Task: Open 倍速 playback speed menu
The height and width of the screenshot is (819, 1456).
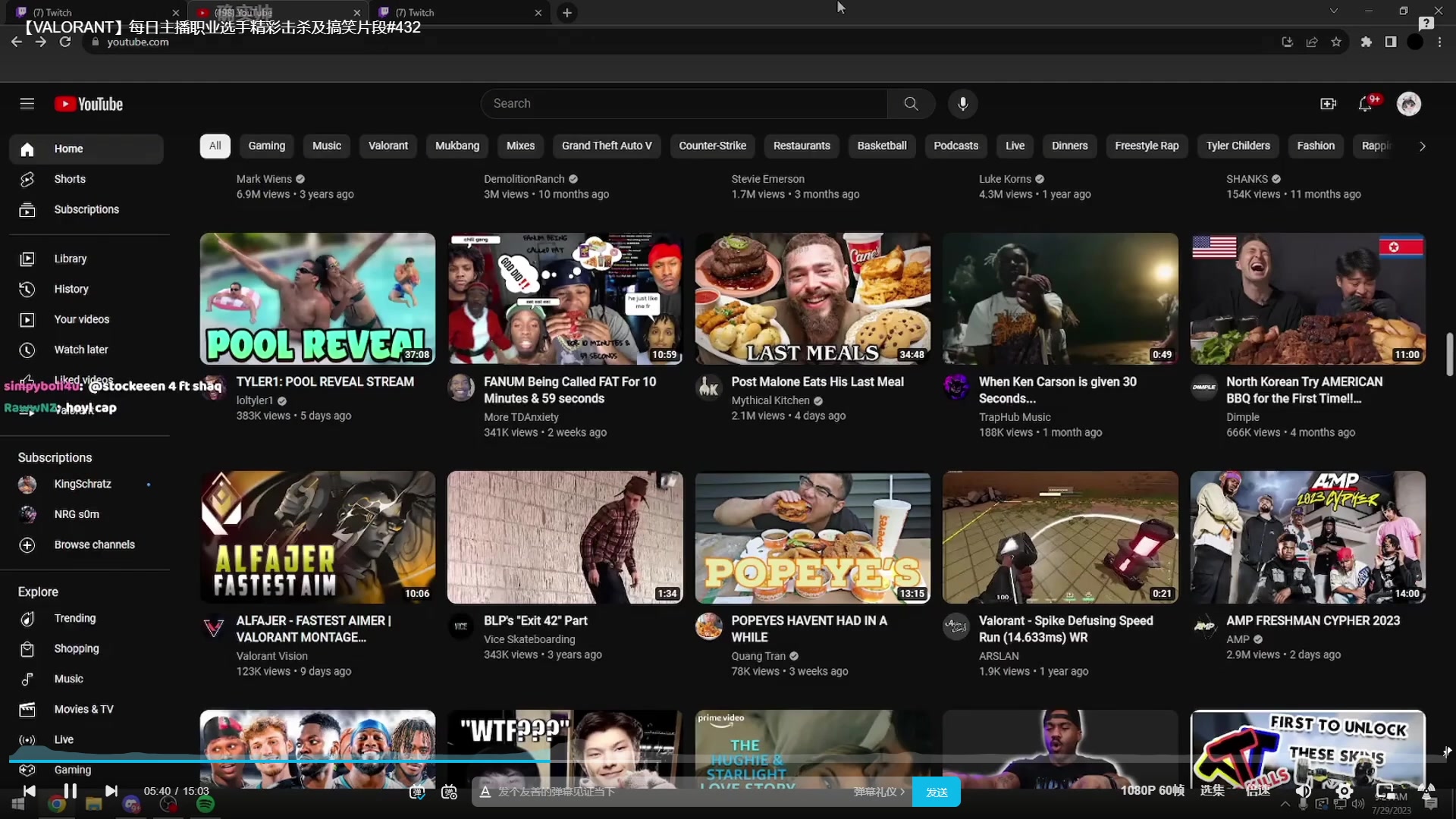Action: [x=1258, y=791]
